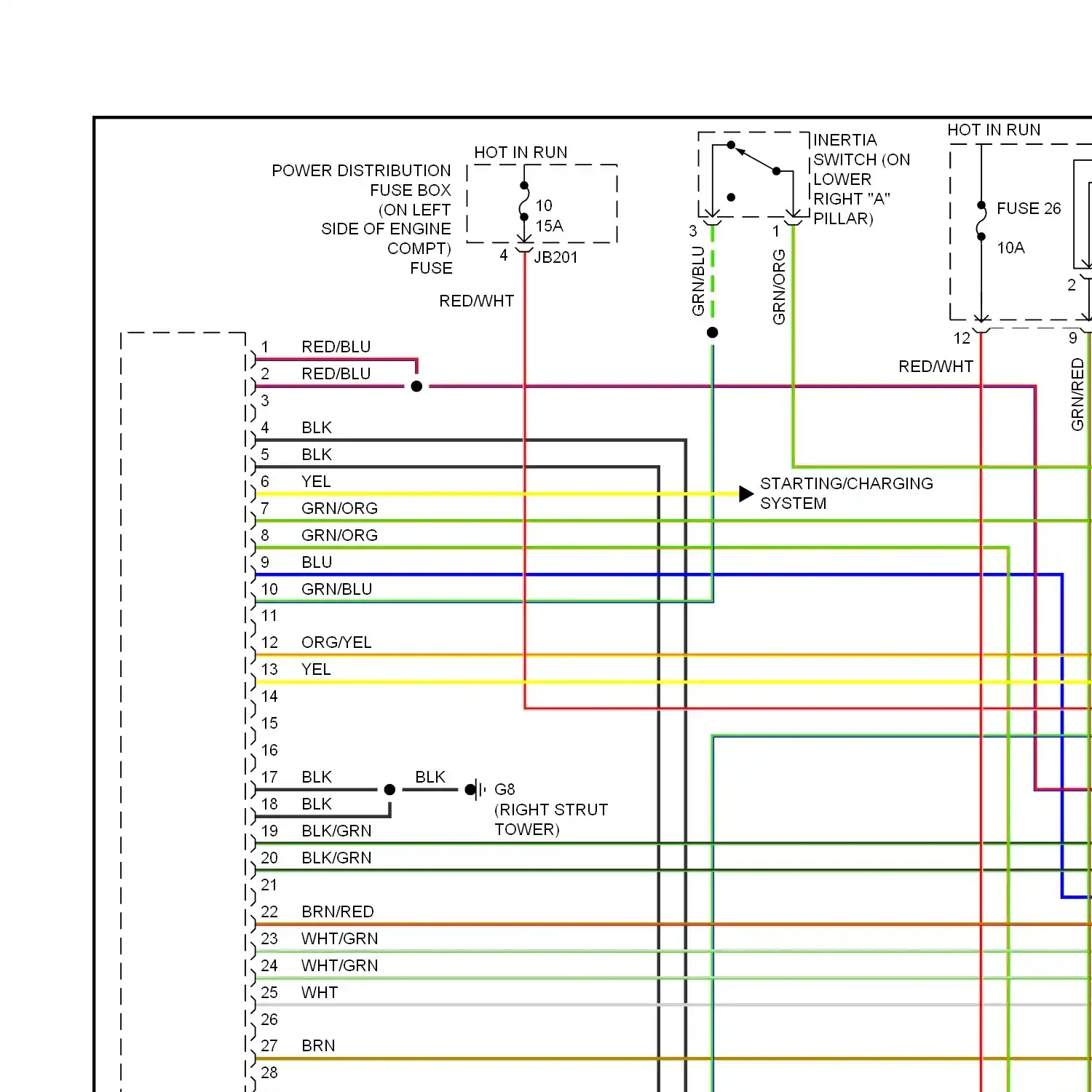The image size is (1092, 1092).
Task: Click the 'POWER DISTRIBUTION' fuse box label
Action: pyautogui.click(x=361, y=170)
